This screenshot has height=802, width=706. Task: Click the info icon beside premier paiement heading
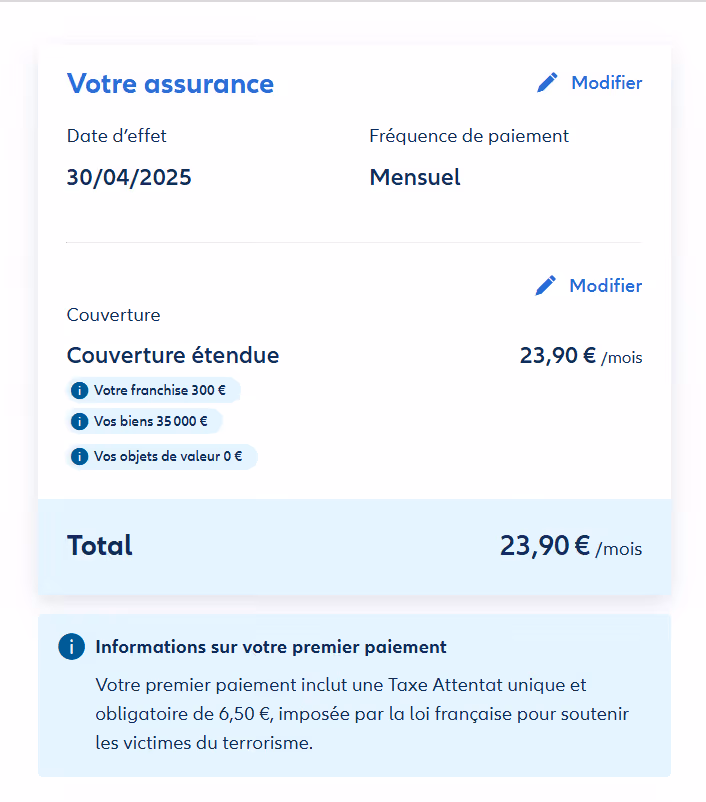tap(71, 647)
